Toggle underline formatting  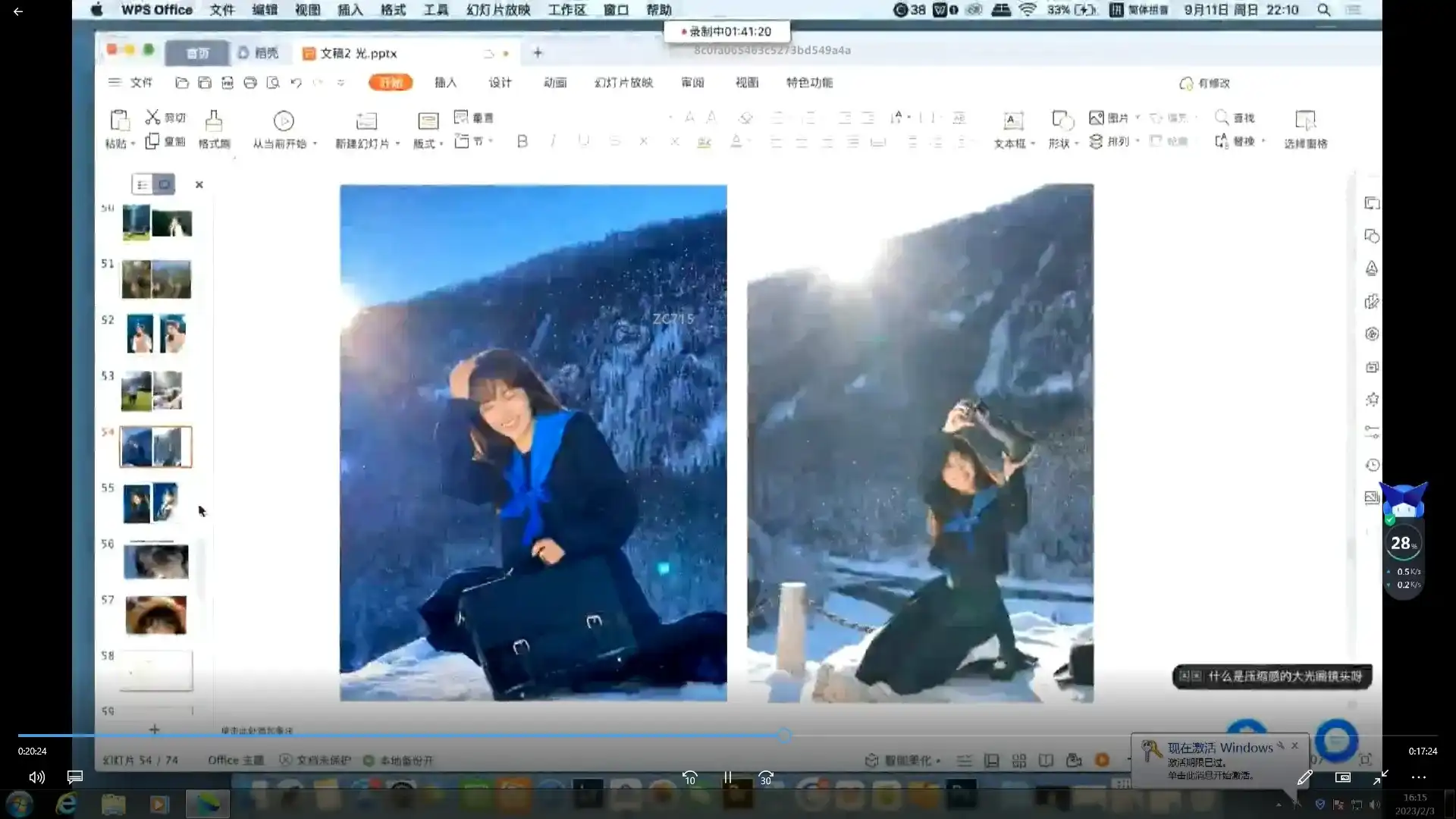pos(583,141)
